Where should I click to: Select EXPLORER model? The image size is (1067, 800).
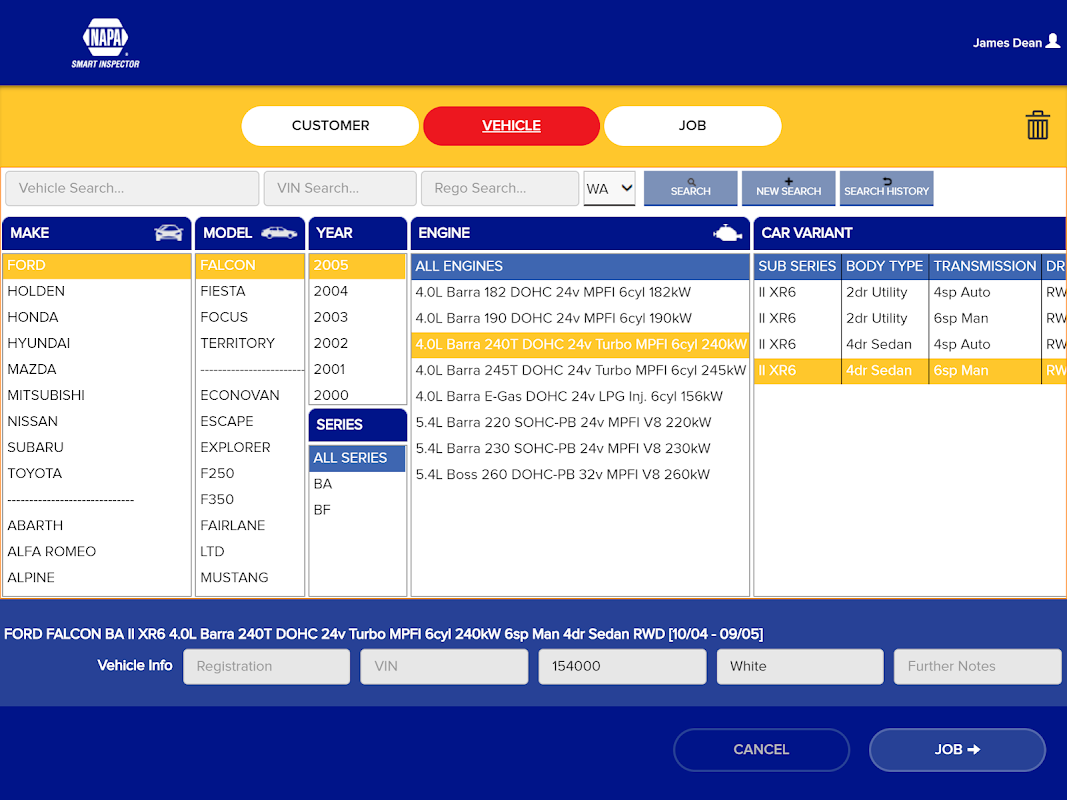click(250, 447)
